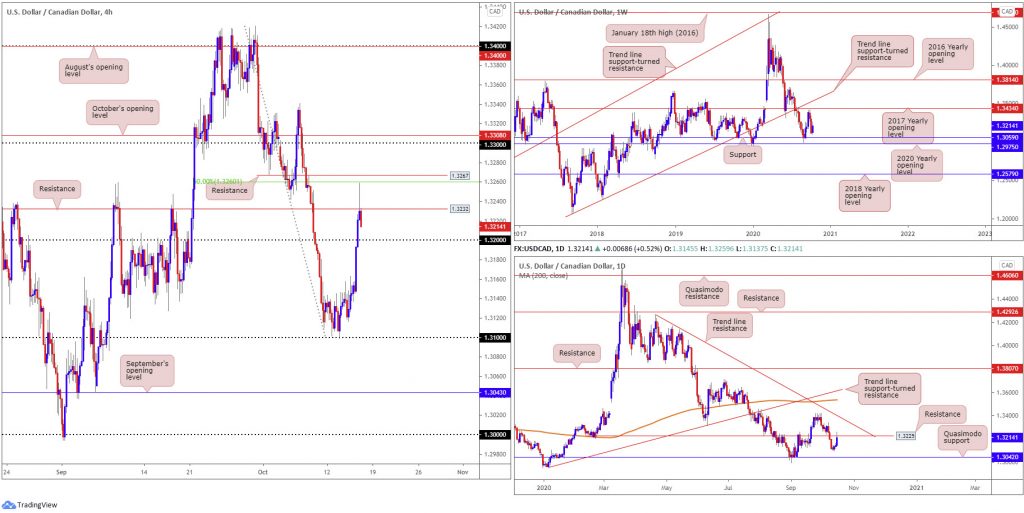The image size is (1024, 513).
Task: Click the 1.3225 price label on daily chart
Action: pyautogui.click(x=904, y=435)
